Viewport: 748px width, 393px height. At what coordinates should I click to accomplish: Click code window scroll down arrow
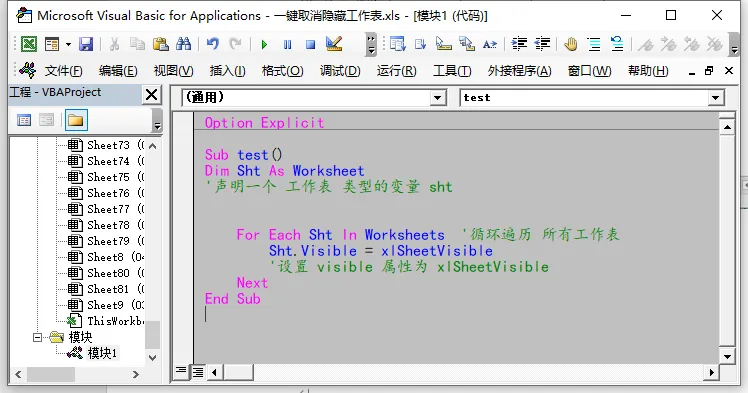point(727,356)
